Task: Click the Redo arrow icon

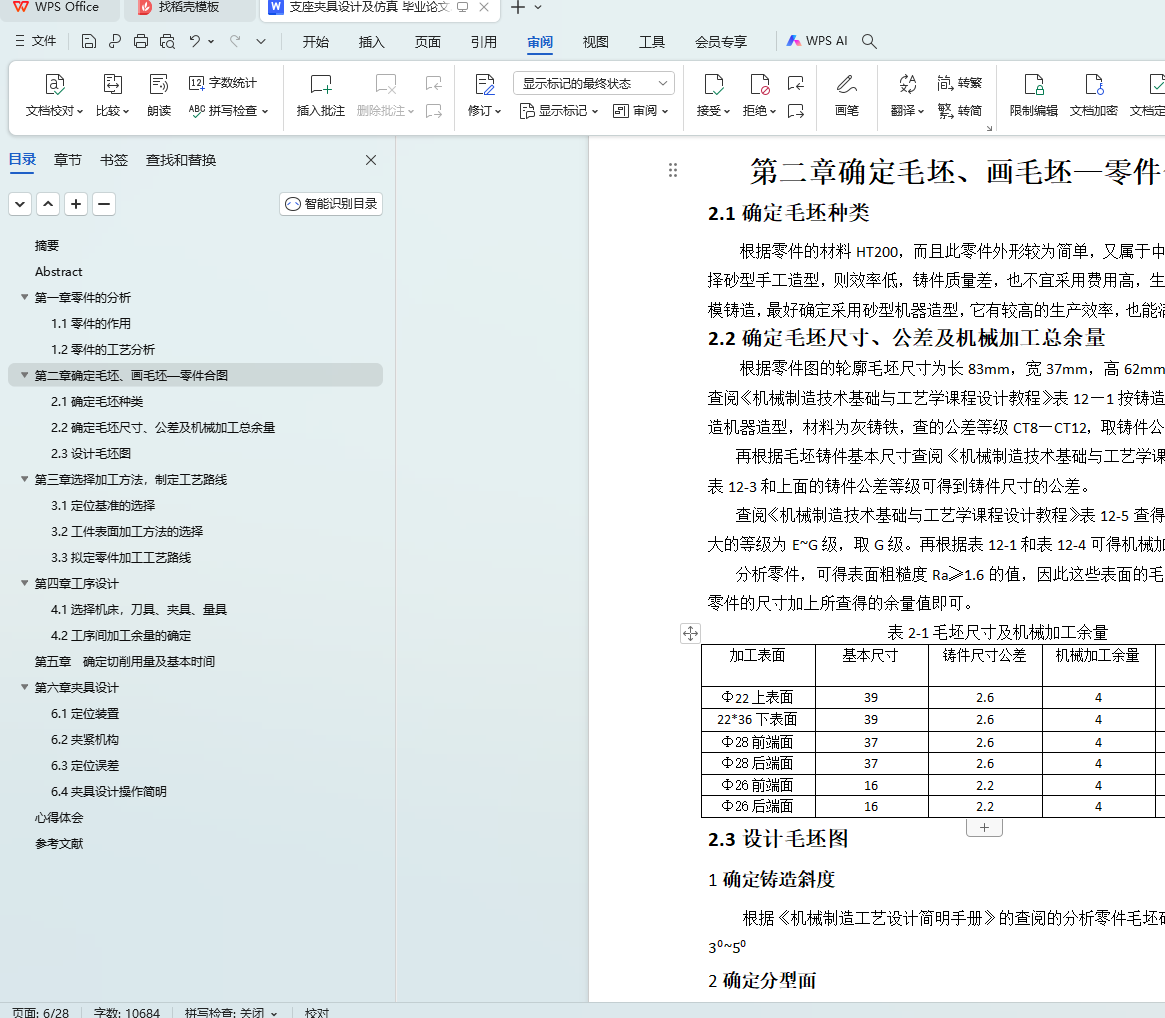Action: pyautogui.click(x=235, y=42)
